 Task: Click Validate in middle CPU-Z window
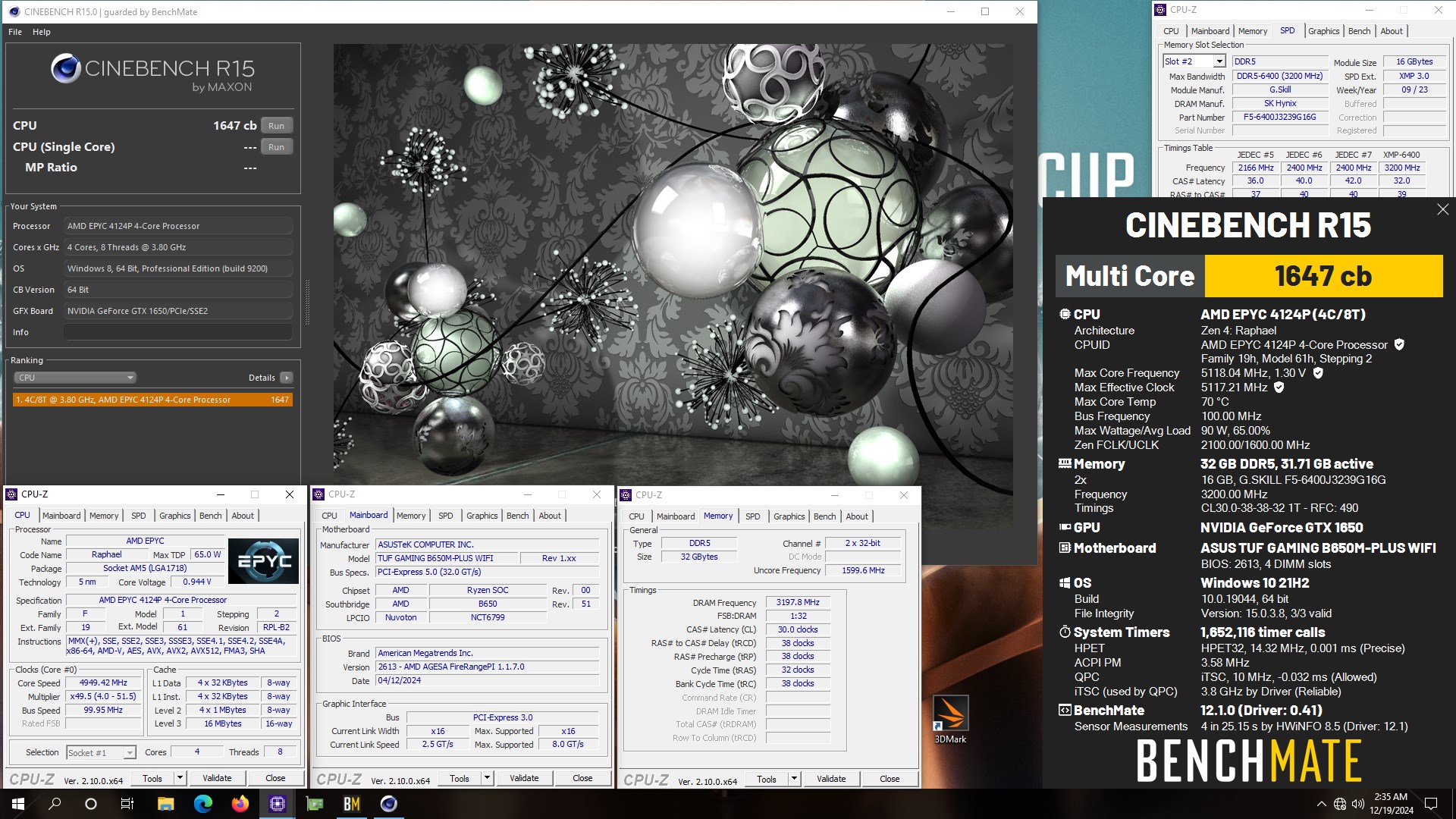524,779
